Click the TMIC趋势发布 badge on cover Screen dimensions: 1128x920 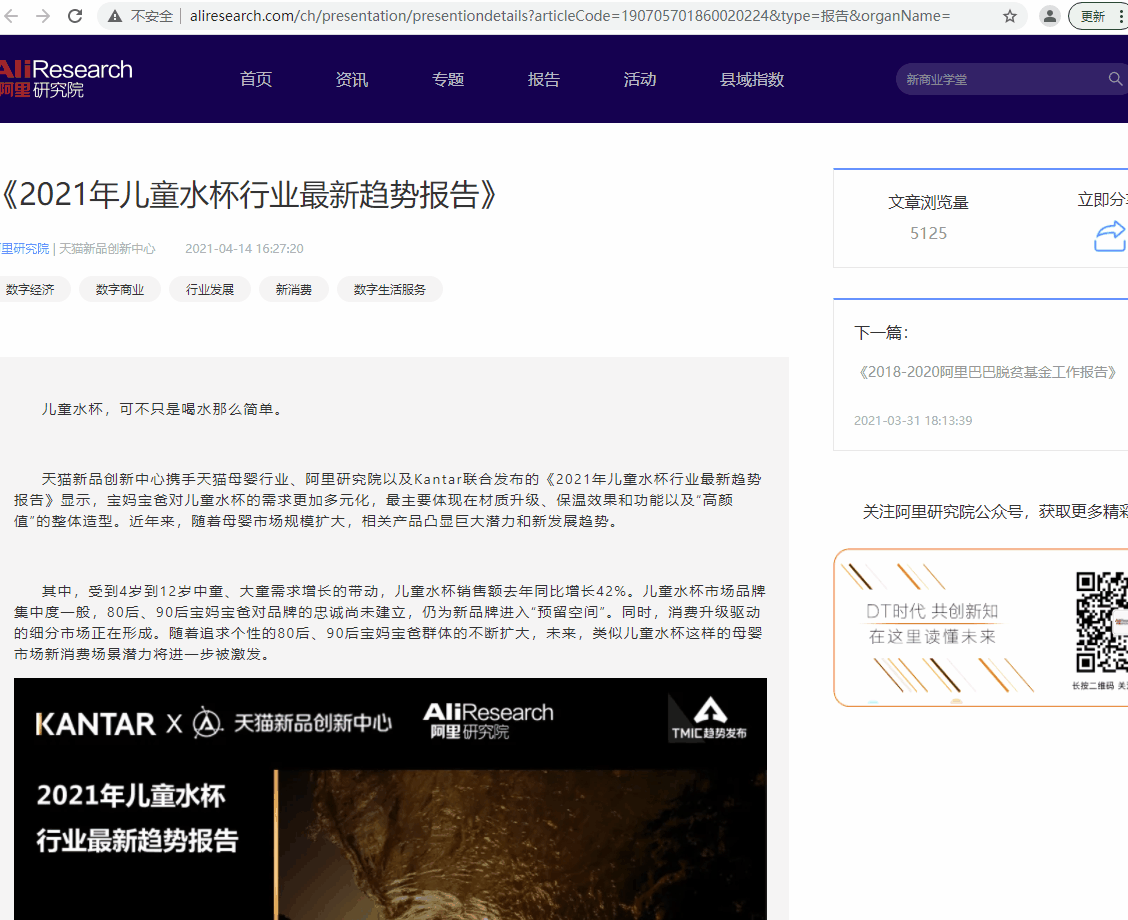click(x=709, y=719)
